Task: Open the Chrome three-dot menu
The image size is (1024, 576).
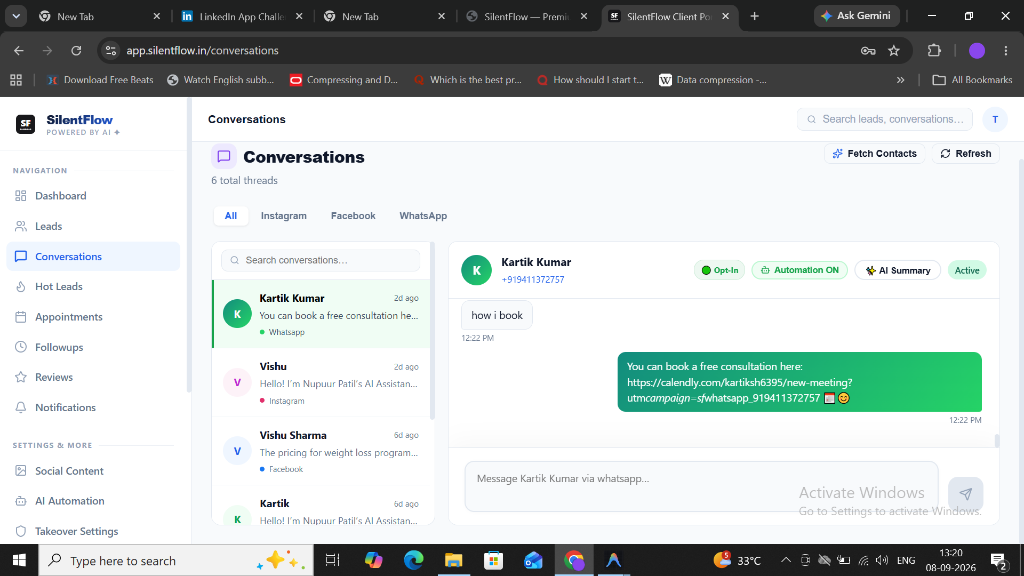Action: point(1006,50)
